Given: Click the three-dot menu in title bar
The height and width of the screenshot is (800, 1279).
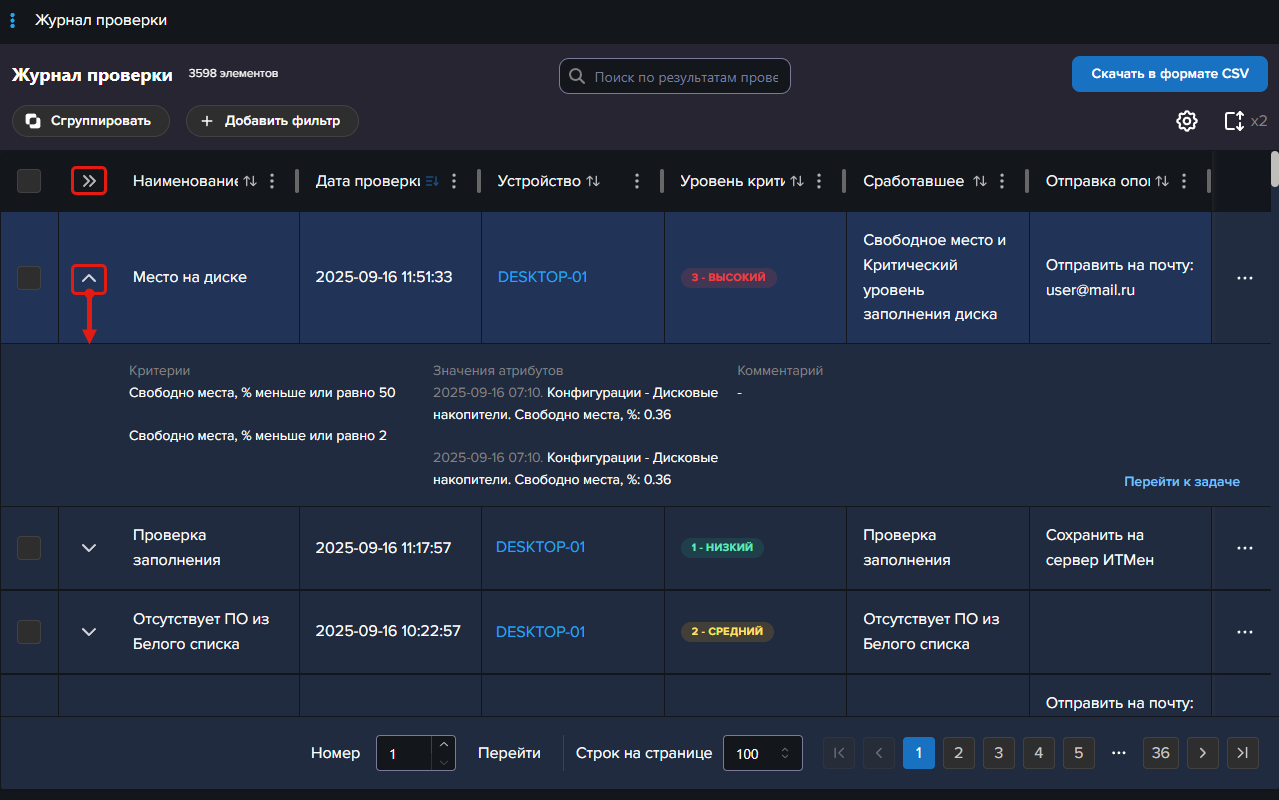Looking at the screenshot, I should pyautogui.click(x=12, y=20).
